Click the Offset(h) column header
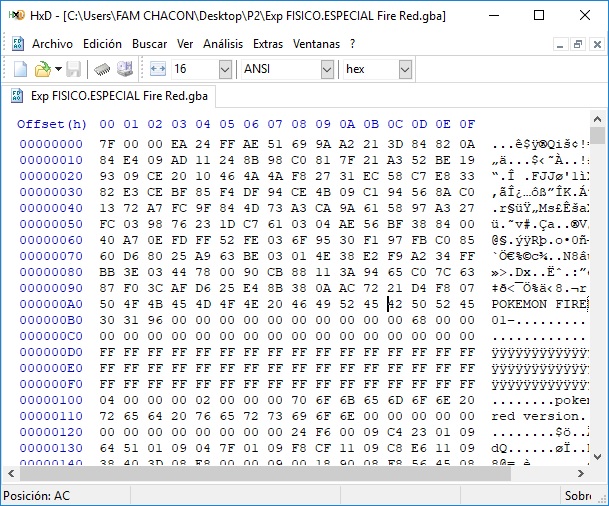Screen dimensions: 609x506 pyautogui.click(x=52, y=124)
